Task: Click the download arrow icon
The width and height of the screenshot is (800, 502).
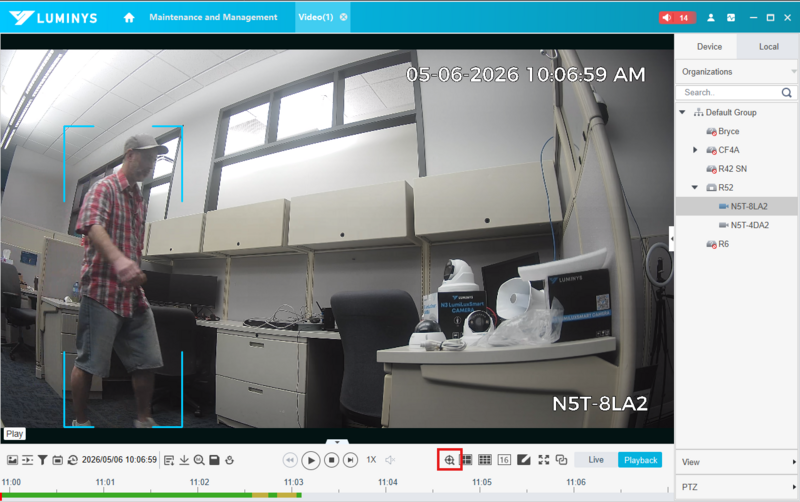Action: (x=184, y=460)
